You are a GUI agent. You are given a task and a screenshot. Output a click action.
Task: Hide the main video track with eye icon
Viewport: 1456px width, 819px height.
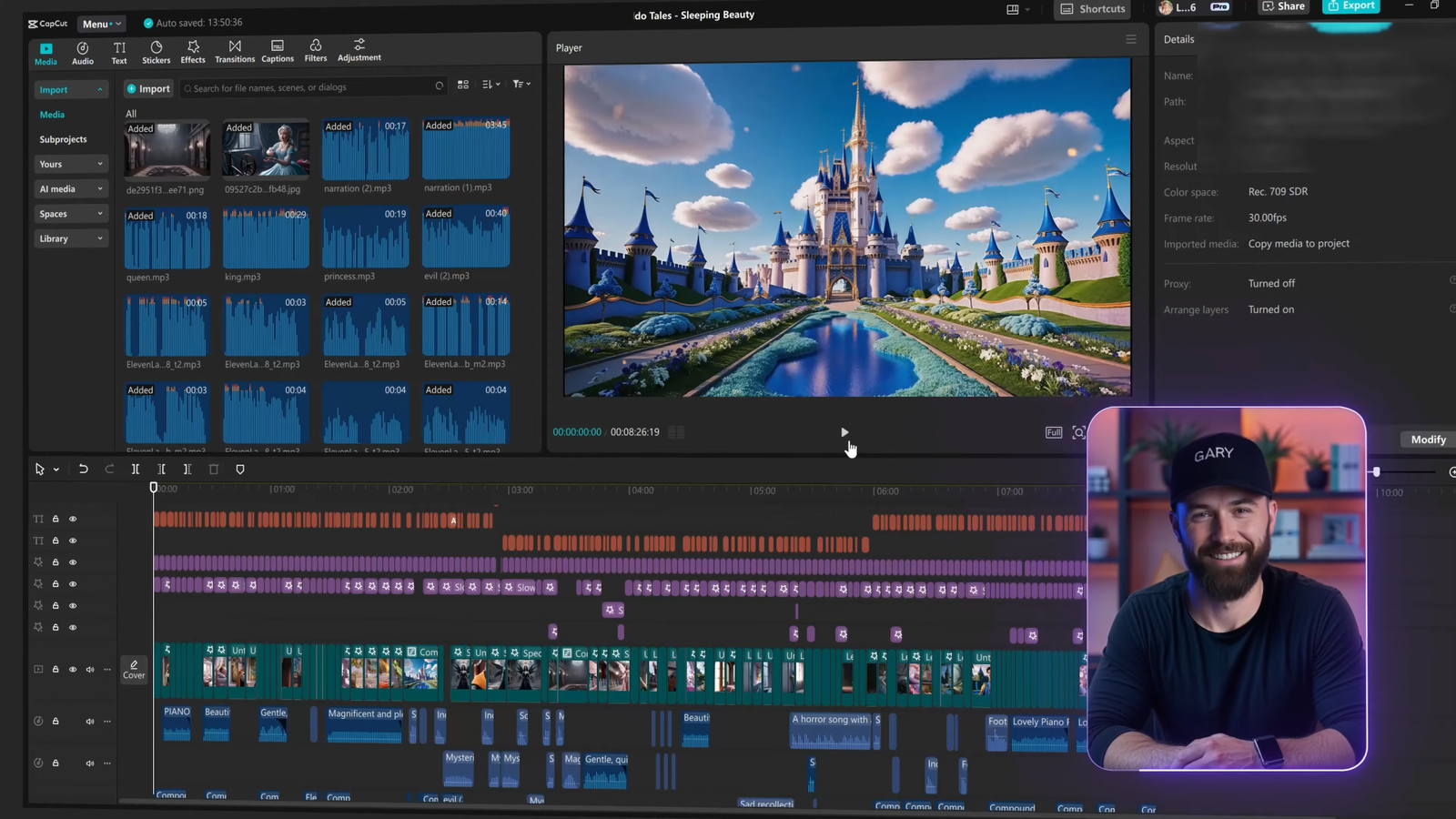(x=73, y=669)
